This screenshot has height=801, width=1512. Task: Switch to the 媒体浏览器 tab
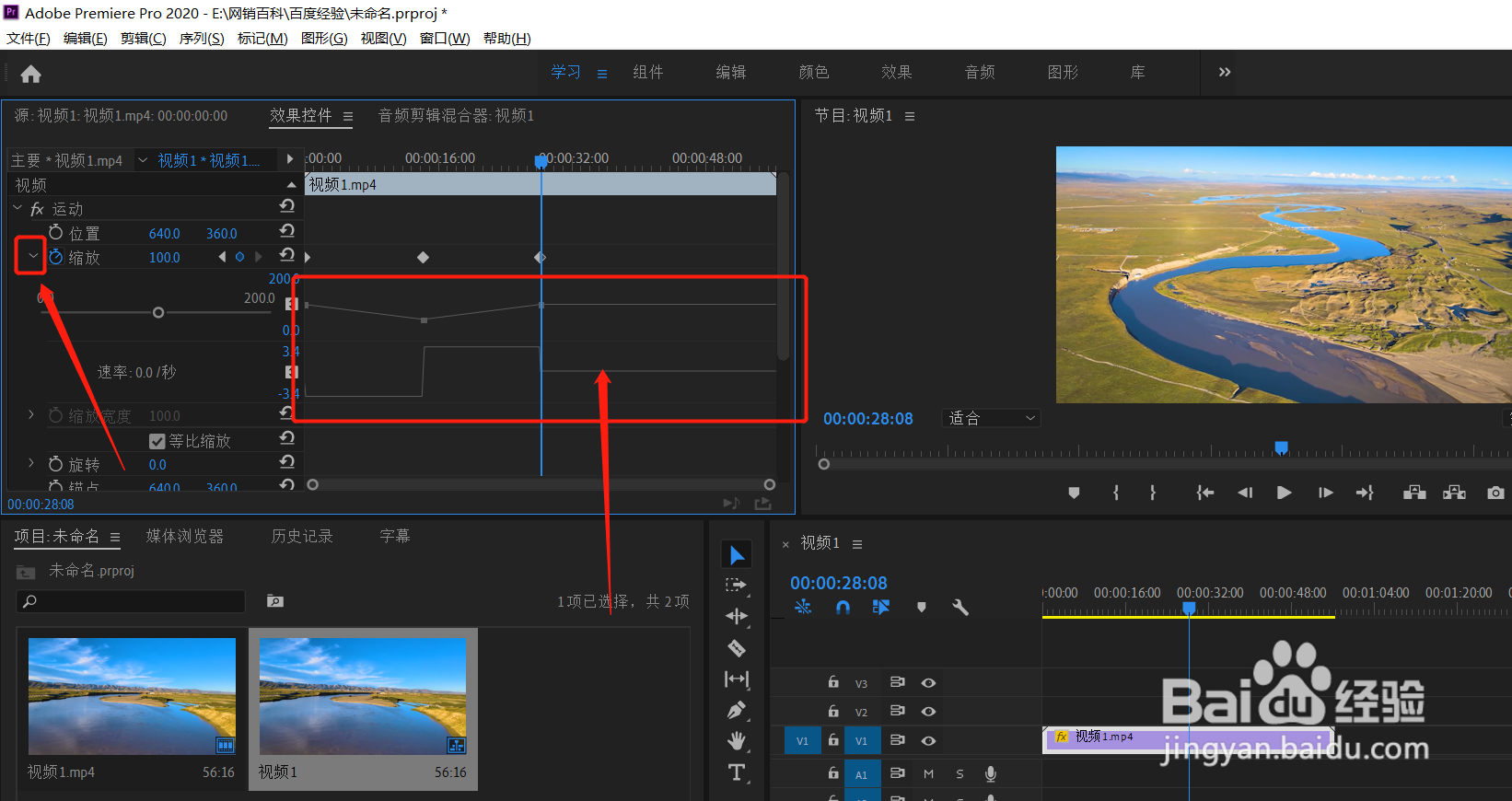coord(185,536)
